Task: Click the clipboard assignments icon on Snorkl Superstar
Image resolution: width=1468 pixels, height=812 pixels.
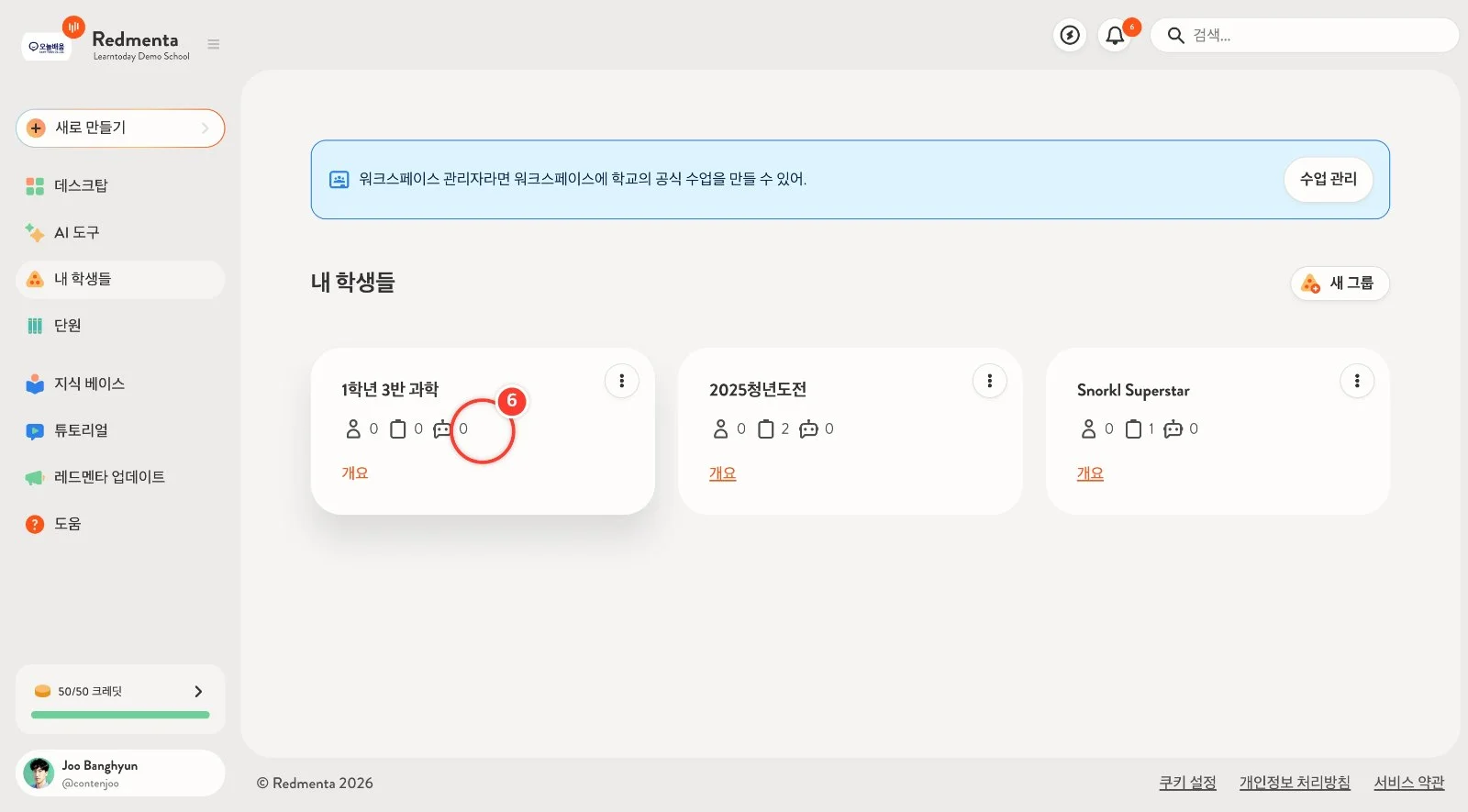Action: [1134, 428]
